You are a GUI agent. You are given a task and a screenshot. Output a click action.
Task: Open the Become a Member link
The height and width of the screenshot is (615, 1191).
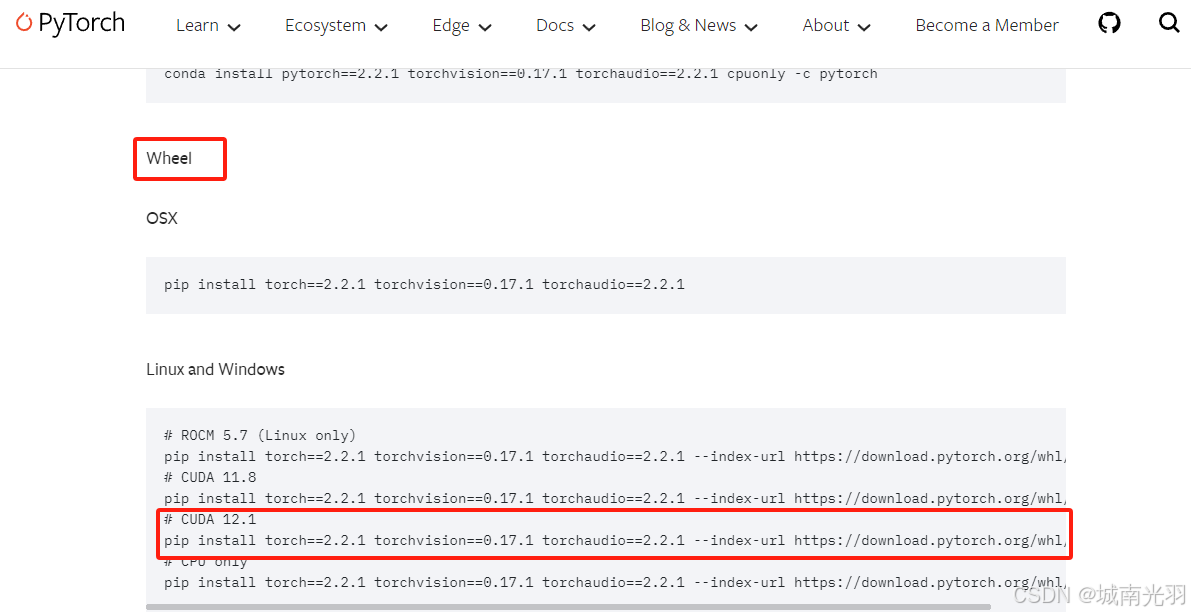(987, 26)
